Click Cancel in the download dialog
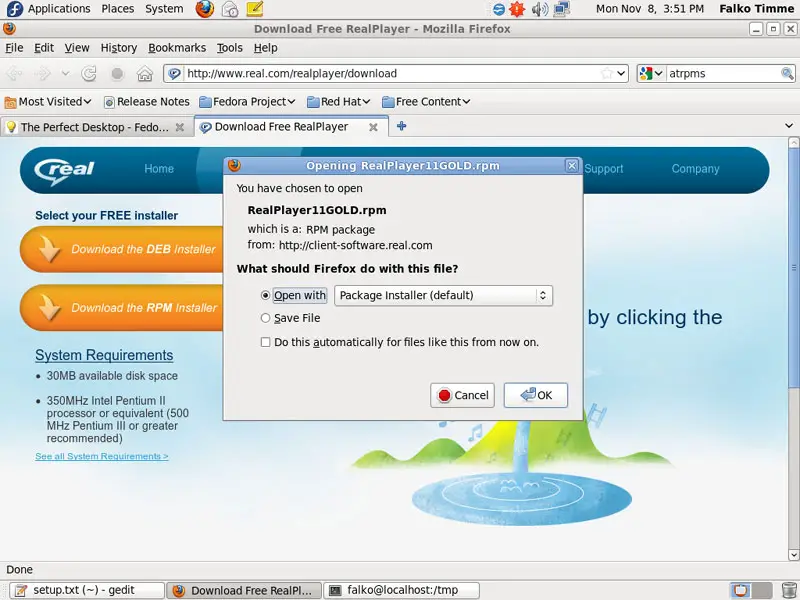The image size is (800, 600). (462, 395)
